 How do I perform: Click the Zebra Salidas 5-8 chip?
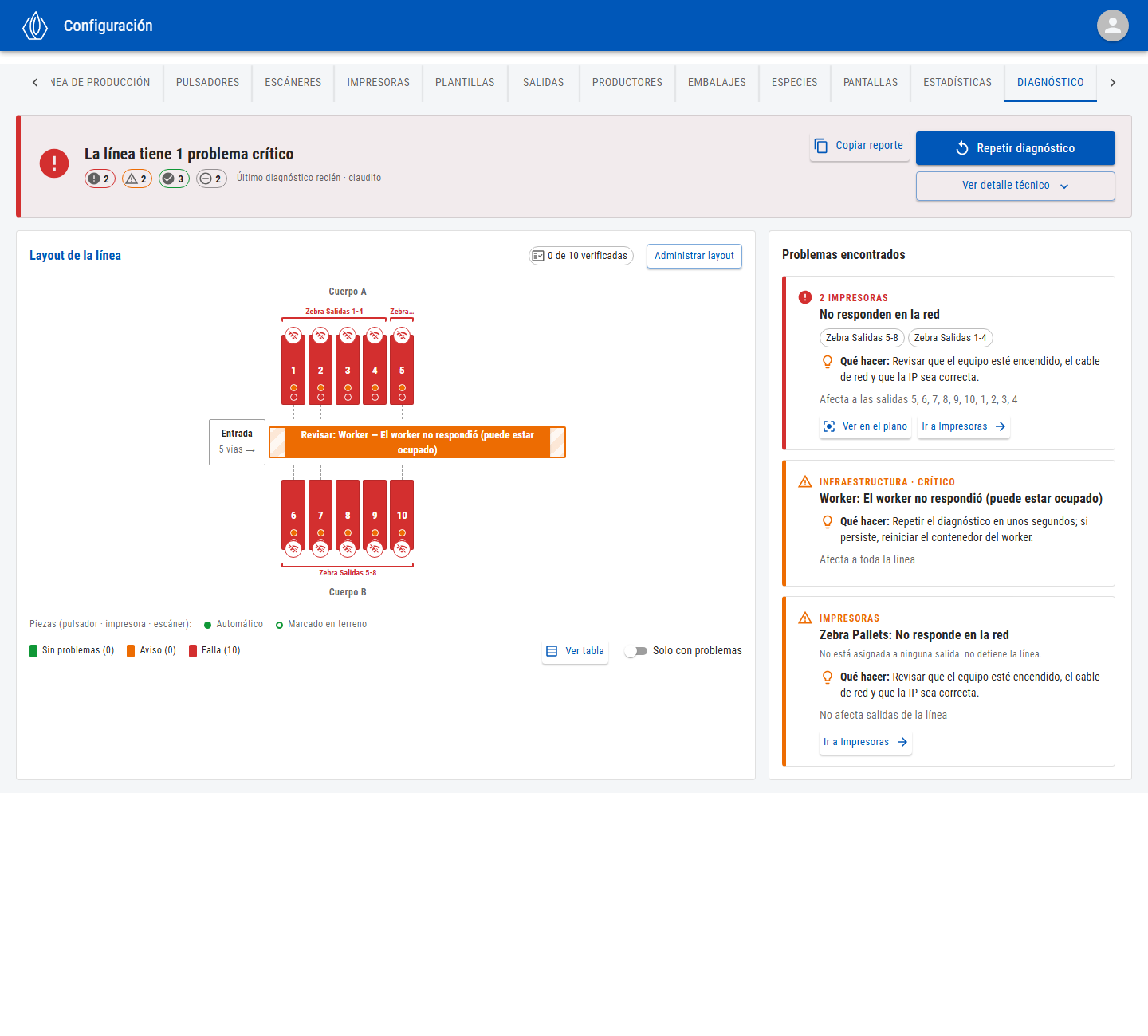coord(862,338)
